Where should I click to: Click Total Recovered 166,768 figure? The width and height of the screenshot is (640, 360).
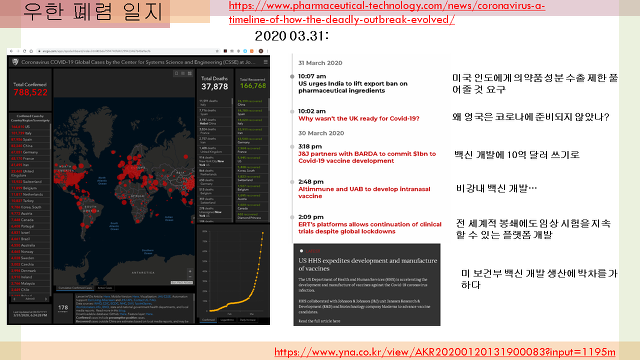coord(253,86)
